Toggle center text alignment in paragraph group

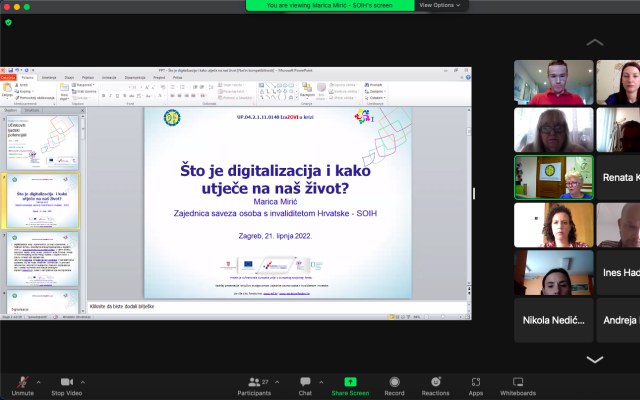(179, 96)
